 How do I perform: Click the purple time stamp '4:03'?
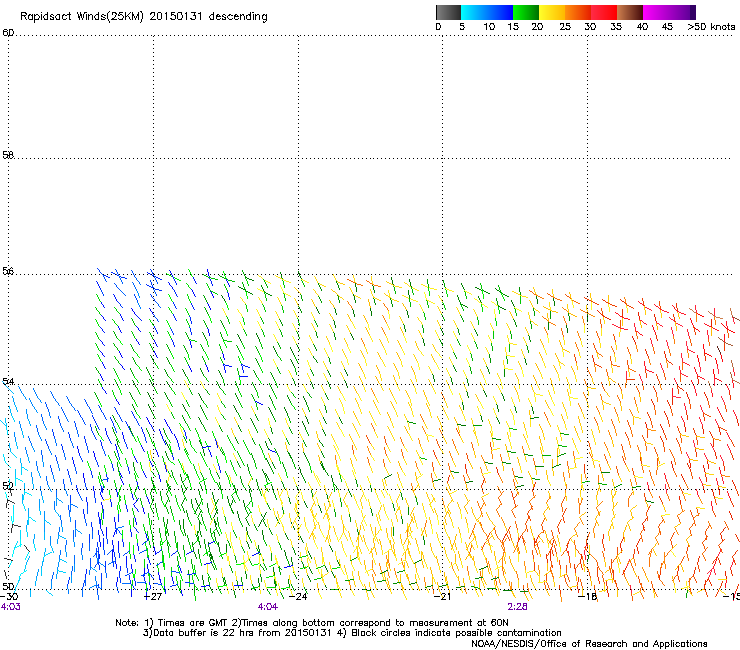[x=10, y=607]
